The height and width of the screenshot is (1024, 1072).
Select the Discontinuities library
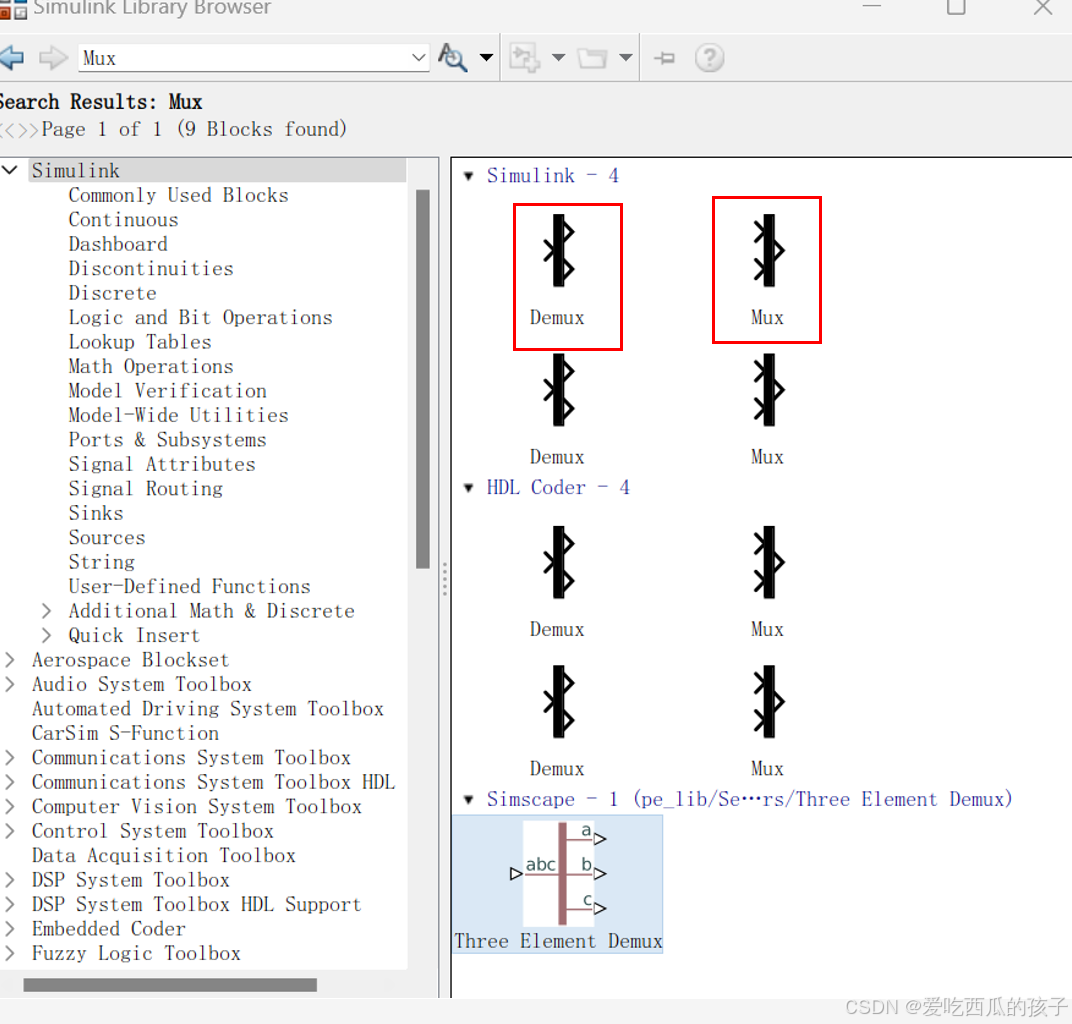[x=151, y=268]
